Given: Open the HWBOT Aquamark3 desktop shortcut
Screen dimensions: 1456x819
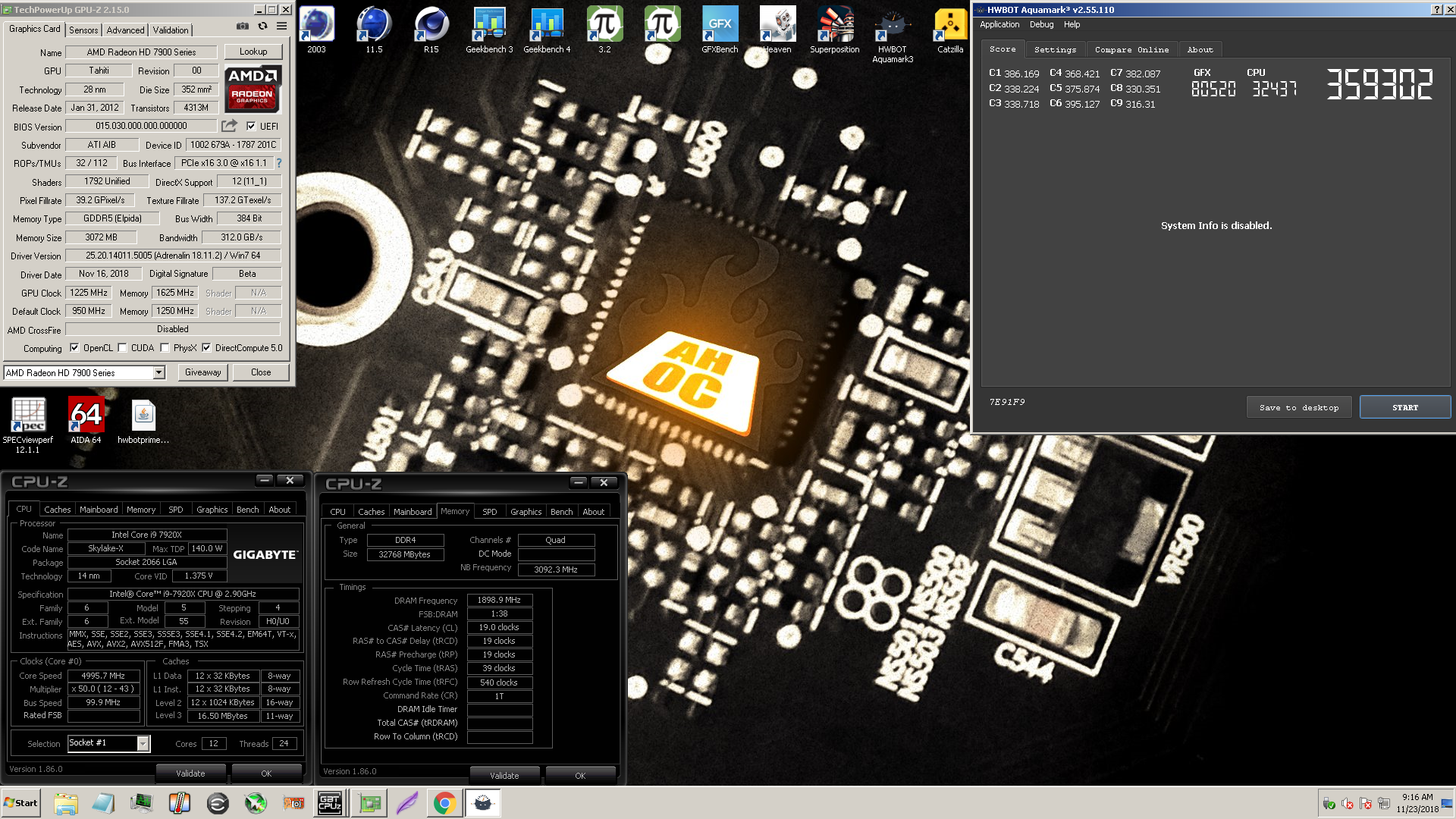Looking at the screenshot, I should (x=893, y=35).
